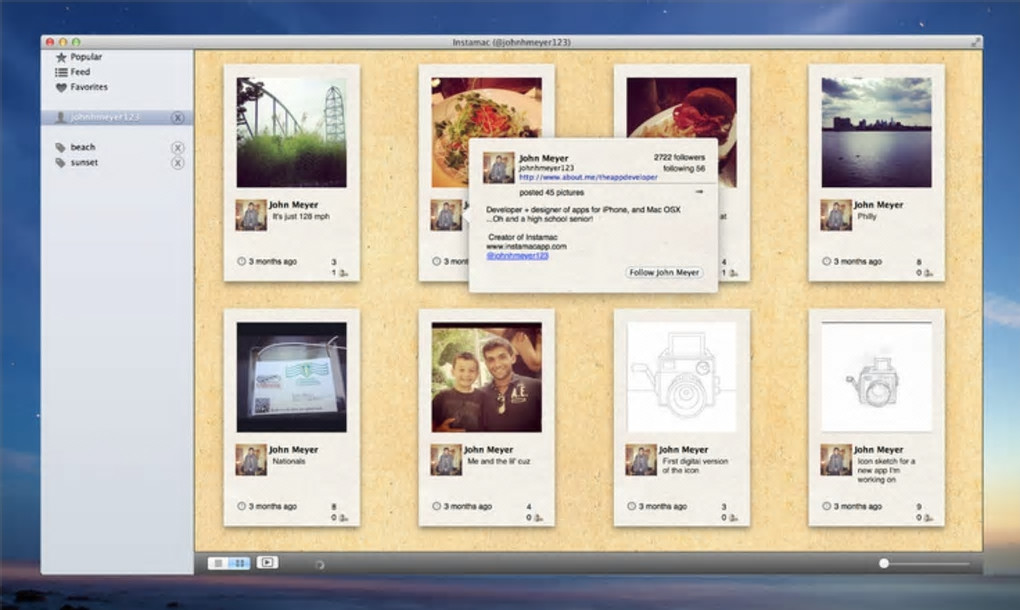Click the tag icon beside beach
1020x610 pixels.
tap(60, 148)
